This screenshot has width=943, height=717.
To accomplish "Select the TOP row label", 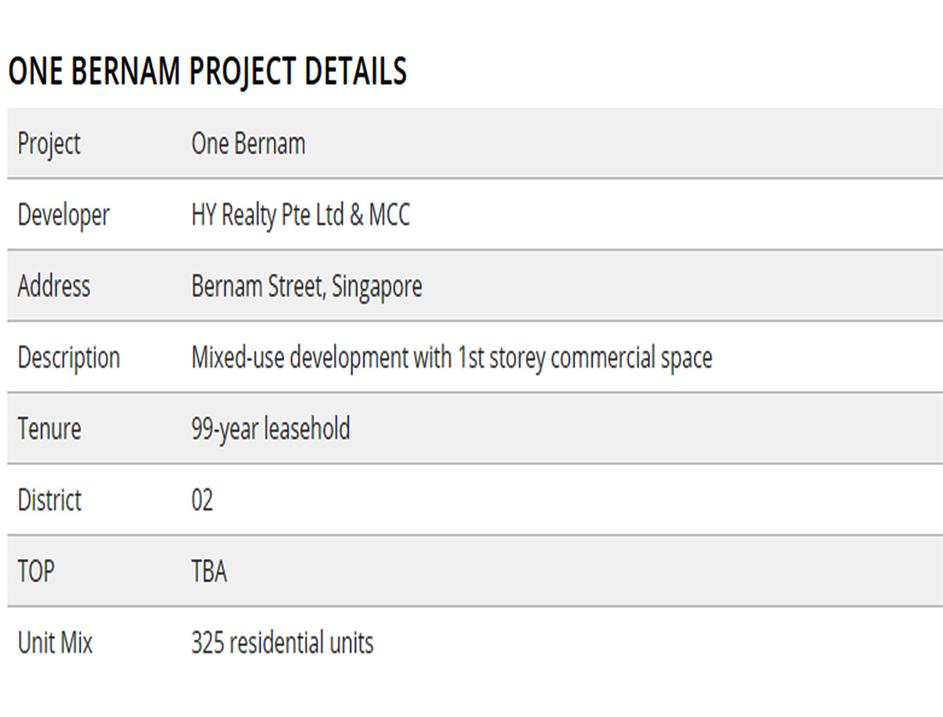I will (x=36, y=571).
